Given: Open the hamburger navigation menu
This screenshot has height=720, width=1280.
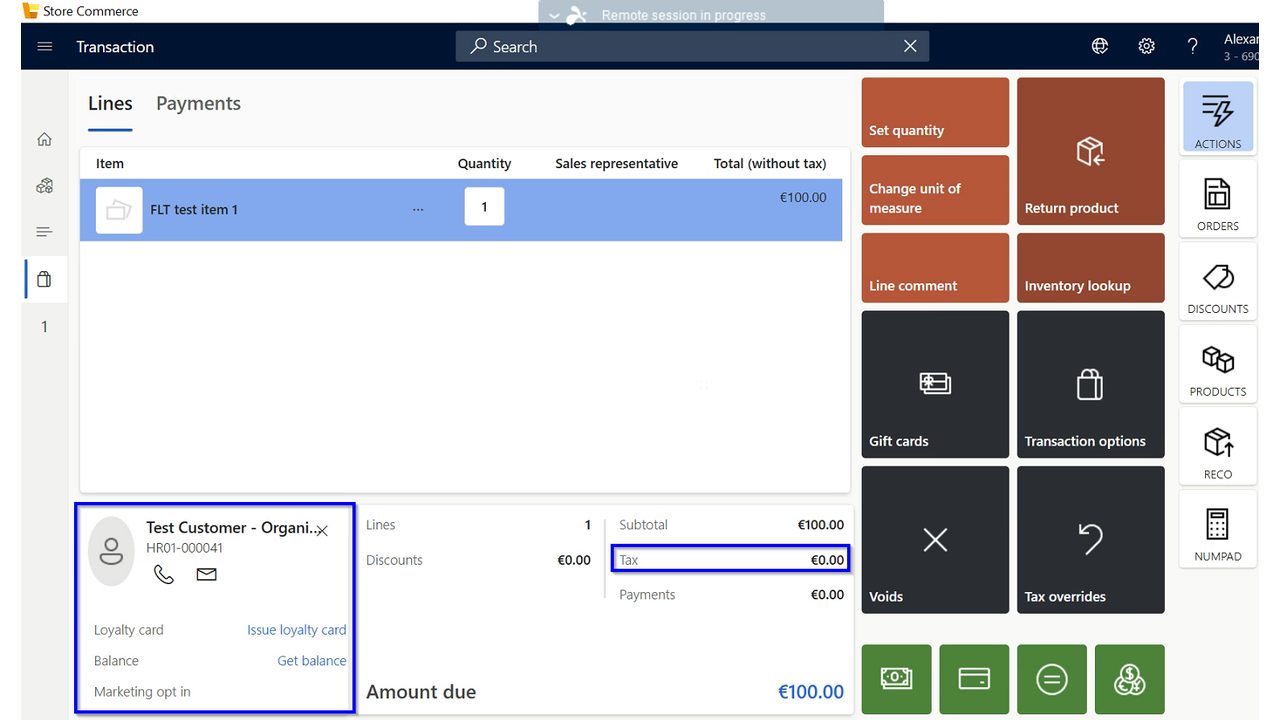Looking at the screenshot, I should click(44, 47).
